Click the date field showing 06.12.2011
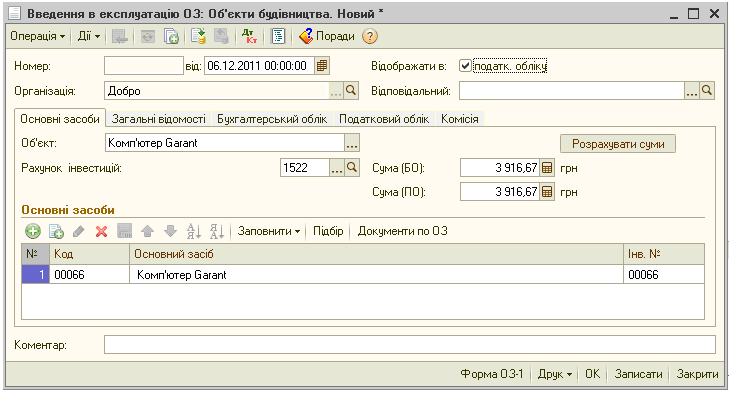 click(259, 66)
